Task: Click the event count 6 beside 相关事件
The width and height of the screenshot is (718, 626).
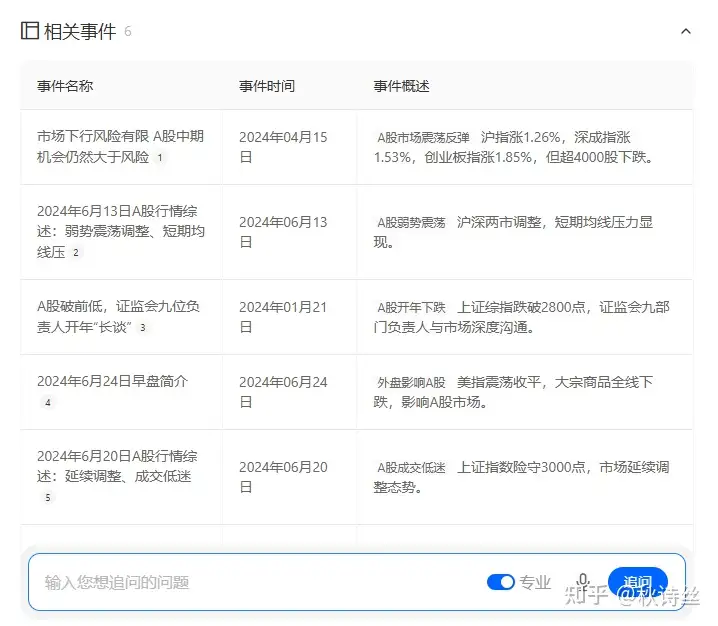Action: 128,31
